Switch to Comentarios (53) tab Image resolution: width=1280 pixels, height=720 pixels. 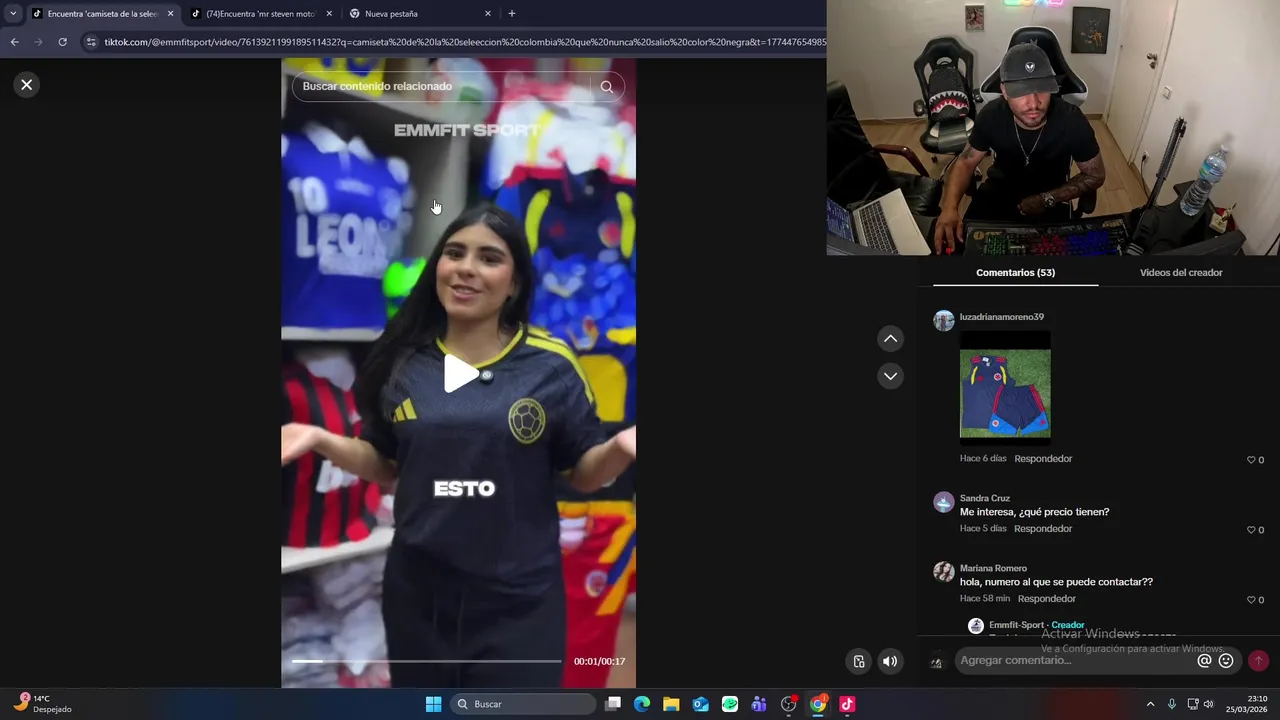(1015, 272)
